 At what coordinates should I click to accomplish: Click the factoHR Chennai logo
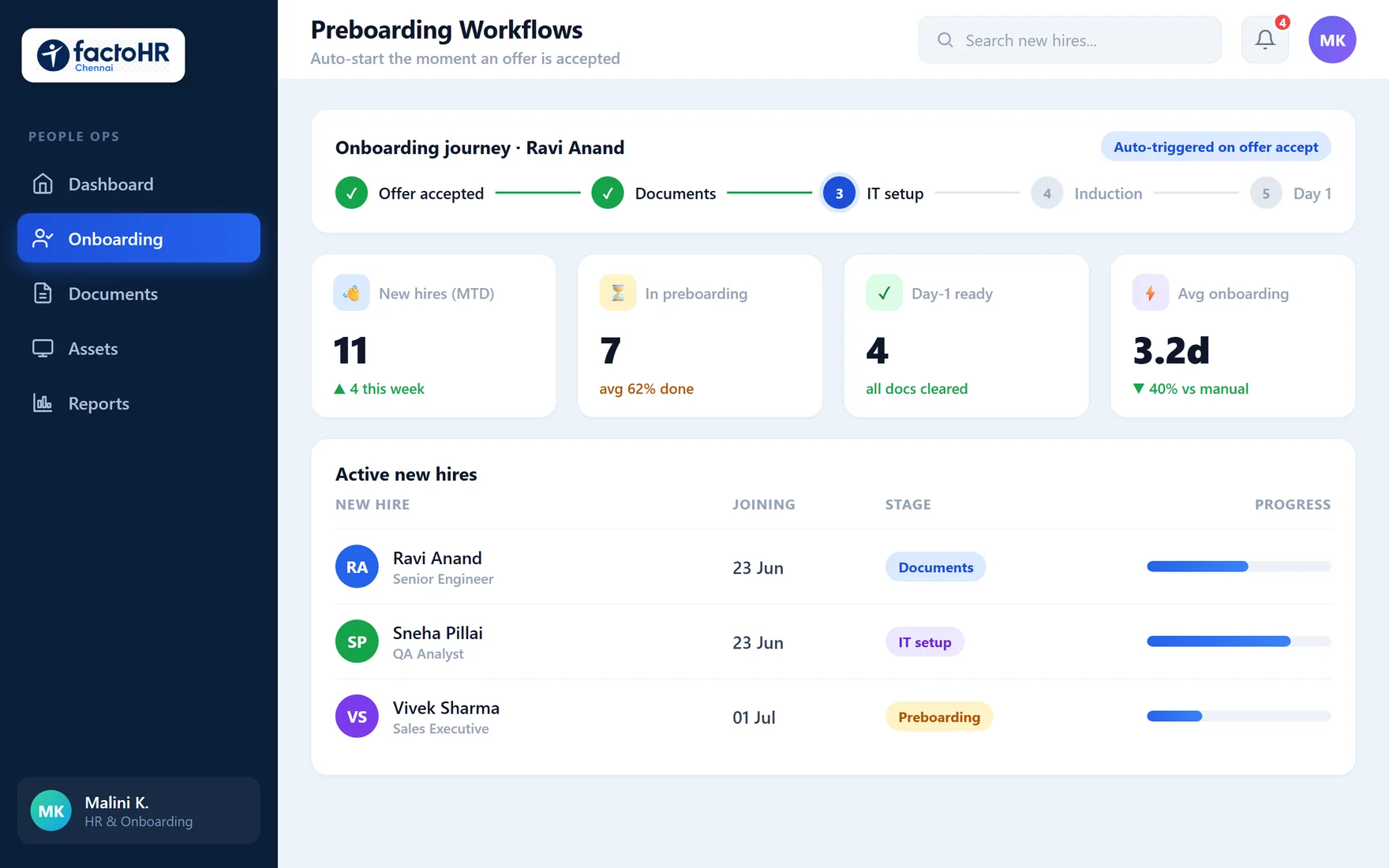tap(103, 55)
